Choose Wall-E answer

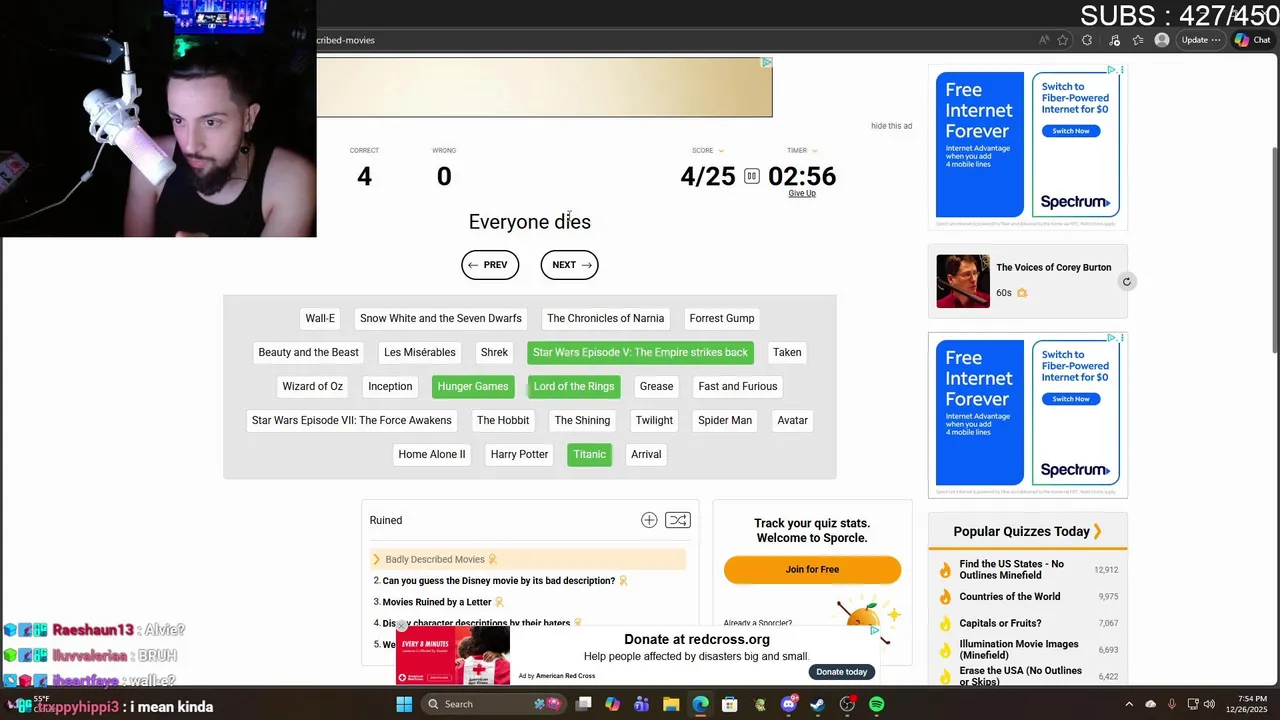(320, 318)
